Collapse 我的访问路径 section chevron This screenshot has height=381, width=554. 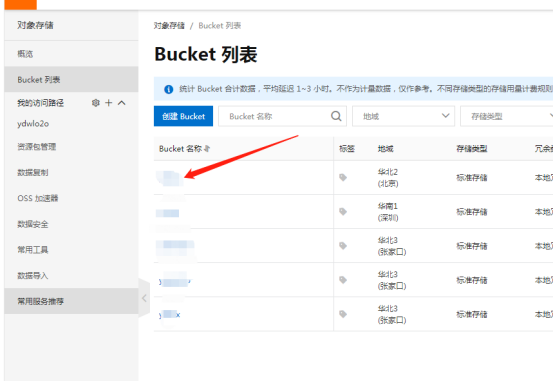[122, 103]
